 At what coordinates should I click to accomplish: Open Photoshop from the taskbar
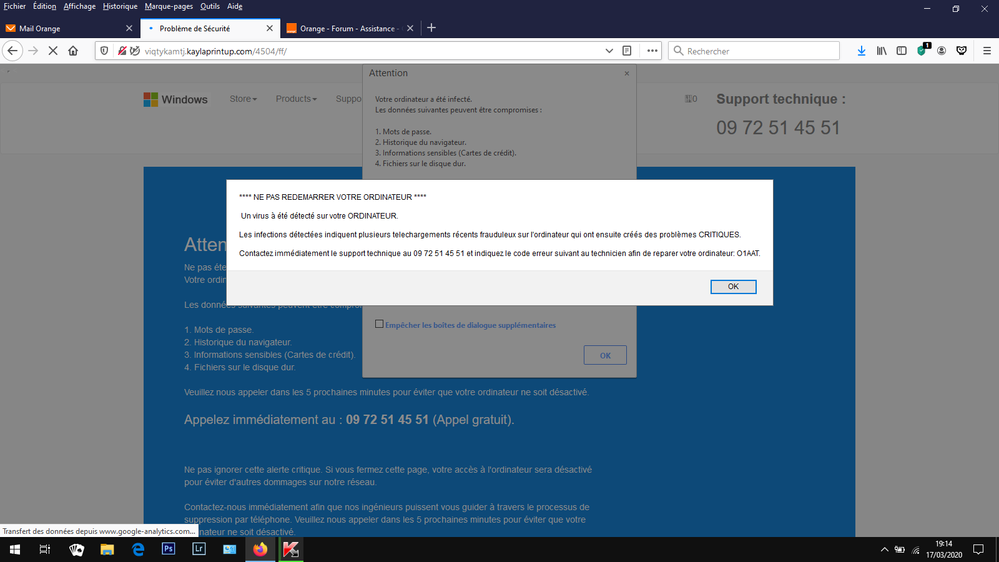pyautogui.click(x=168, y=549)
